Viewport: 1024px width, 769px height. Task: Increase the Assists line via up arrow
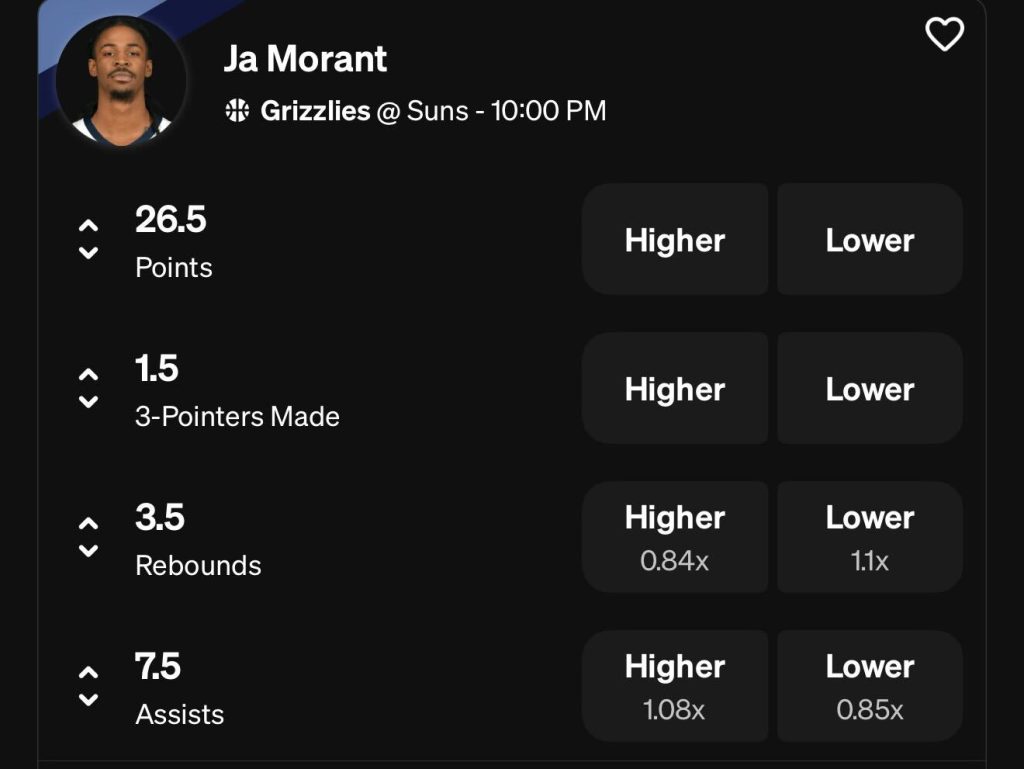88,670
